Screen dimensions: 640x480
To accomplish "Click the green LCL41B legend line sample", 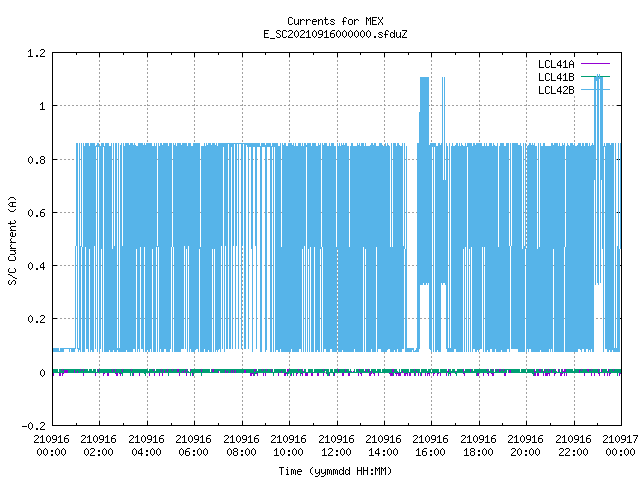I will pos(595,76).
